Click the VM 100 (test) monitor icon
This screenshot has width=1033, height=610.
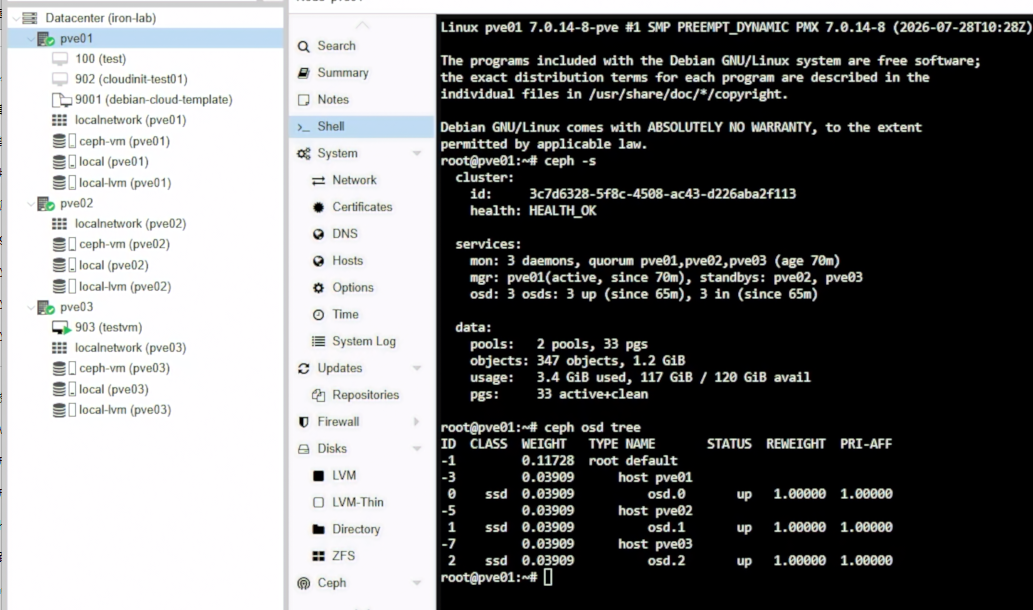tap(60, 59)
